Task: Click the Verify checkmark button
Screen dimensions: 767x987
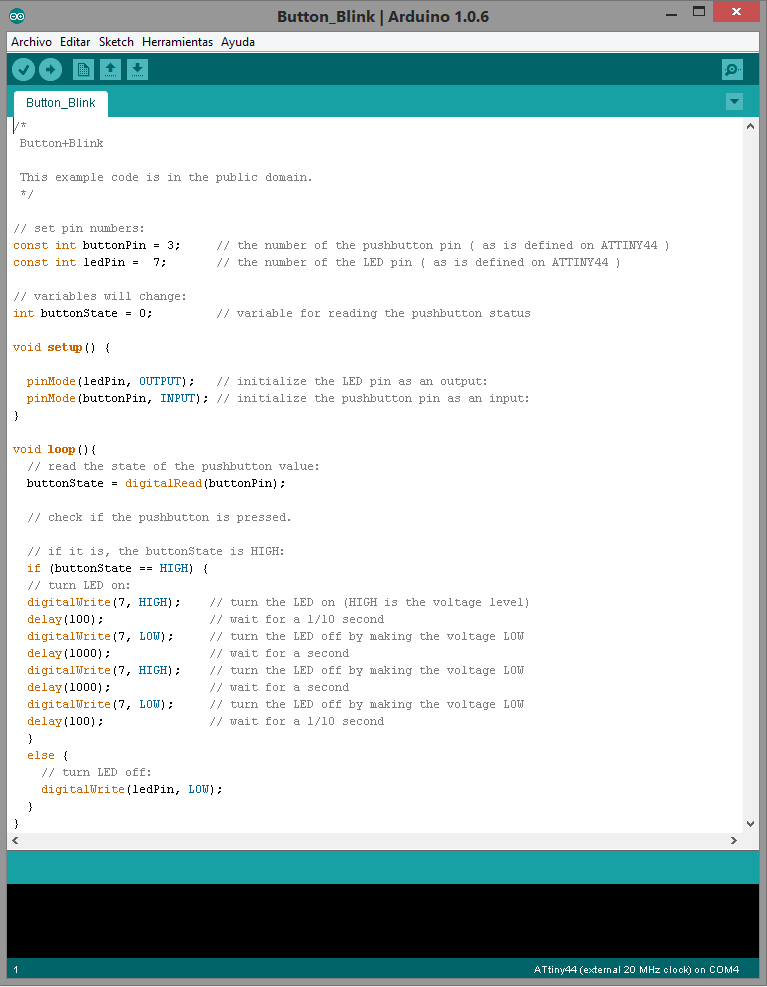Action: pyautogui.click(x=23, y=69)
